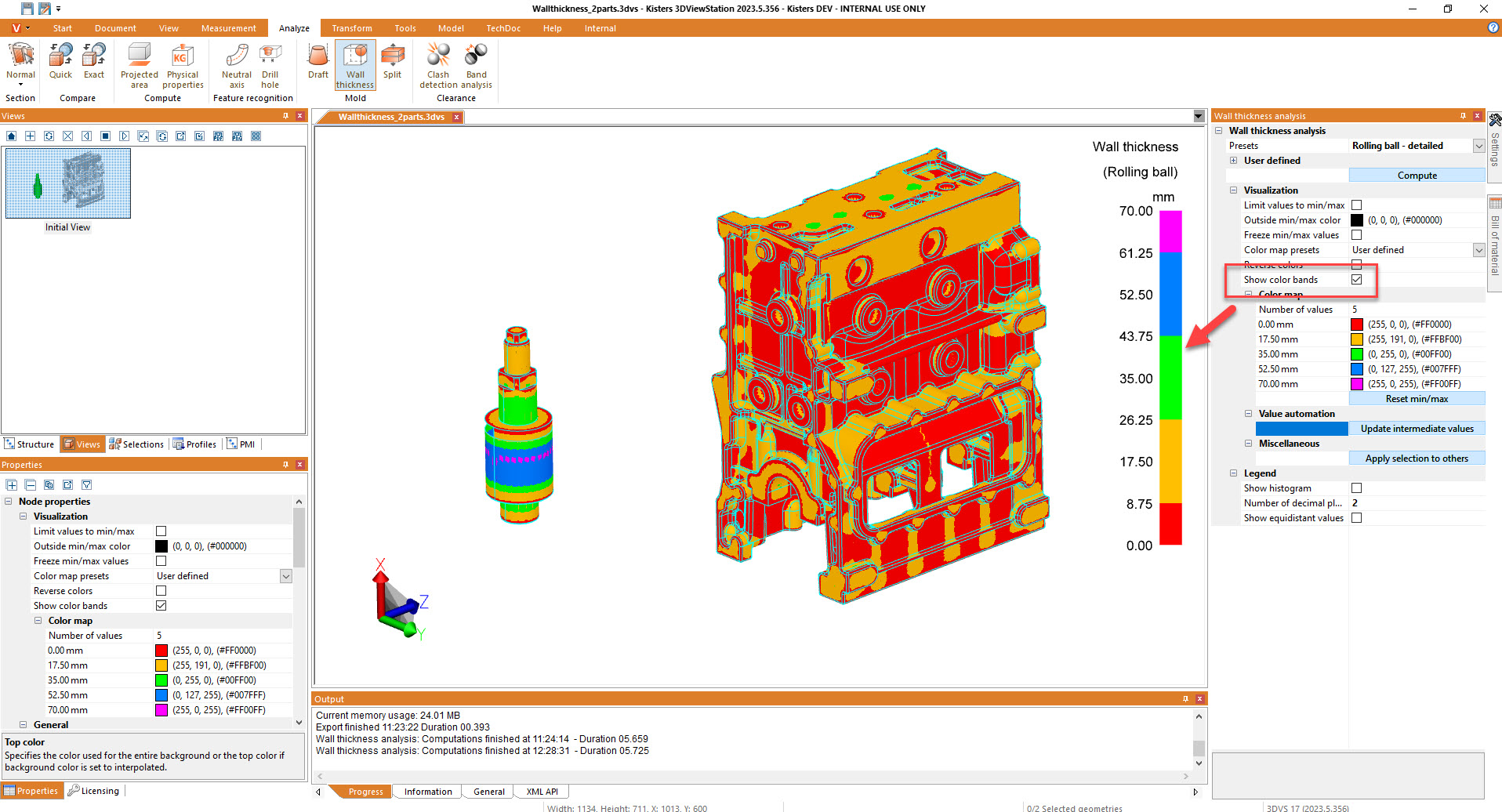Enable the Show histogram checkbox

[1356, 488]
